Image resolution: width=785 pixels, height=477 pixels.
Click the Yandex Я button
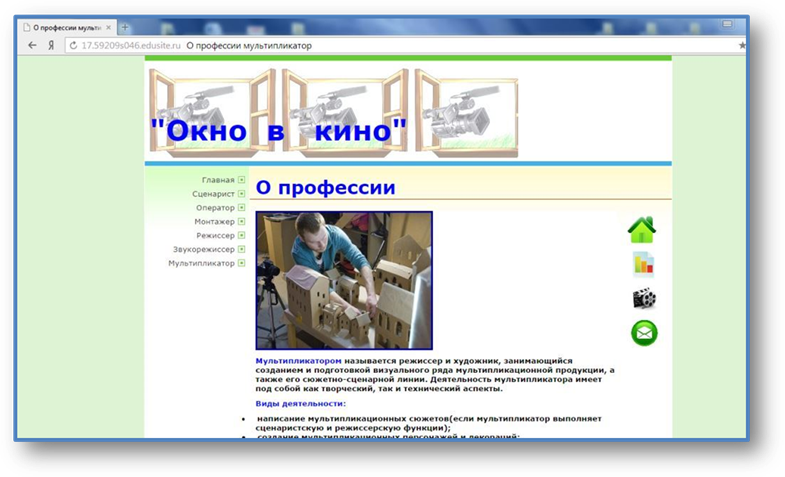coord(51,46)
